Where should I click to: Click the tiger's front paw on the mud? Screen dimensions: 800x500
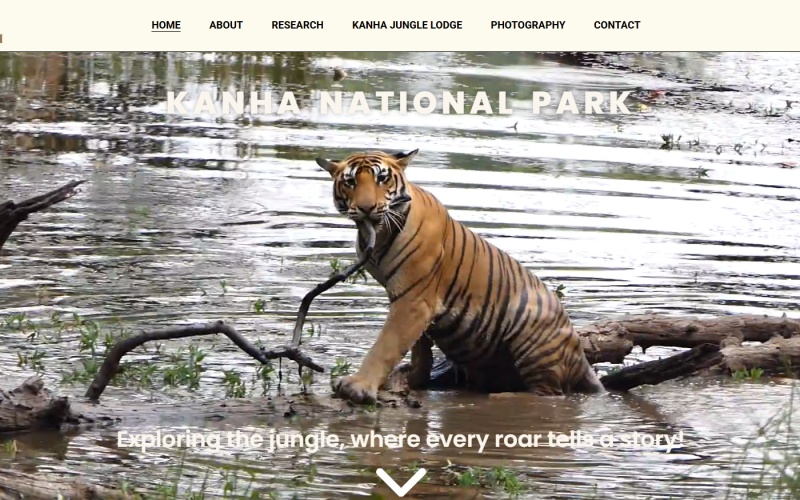(355, 389)
